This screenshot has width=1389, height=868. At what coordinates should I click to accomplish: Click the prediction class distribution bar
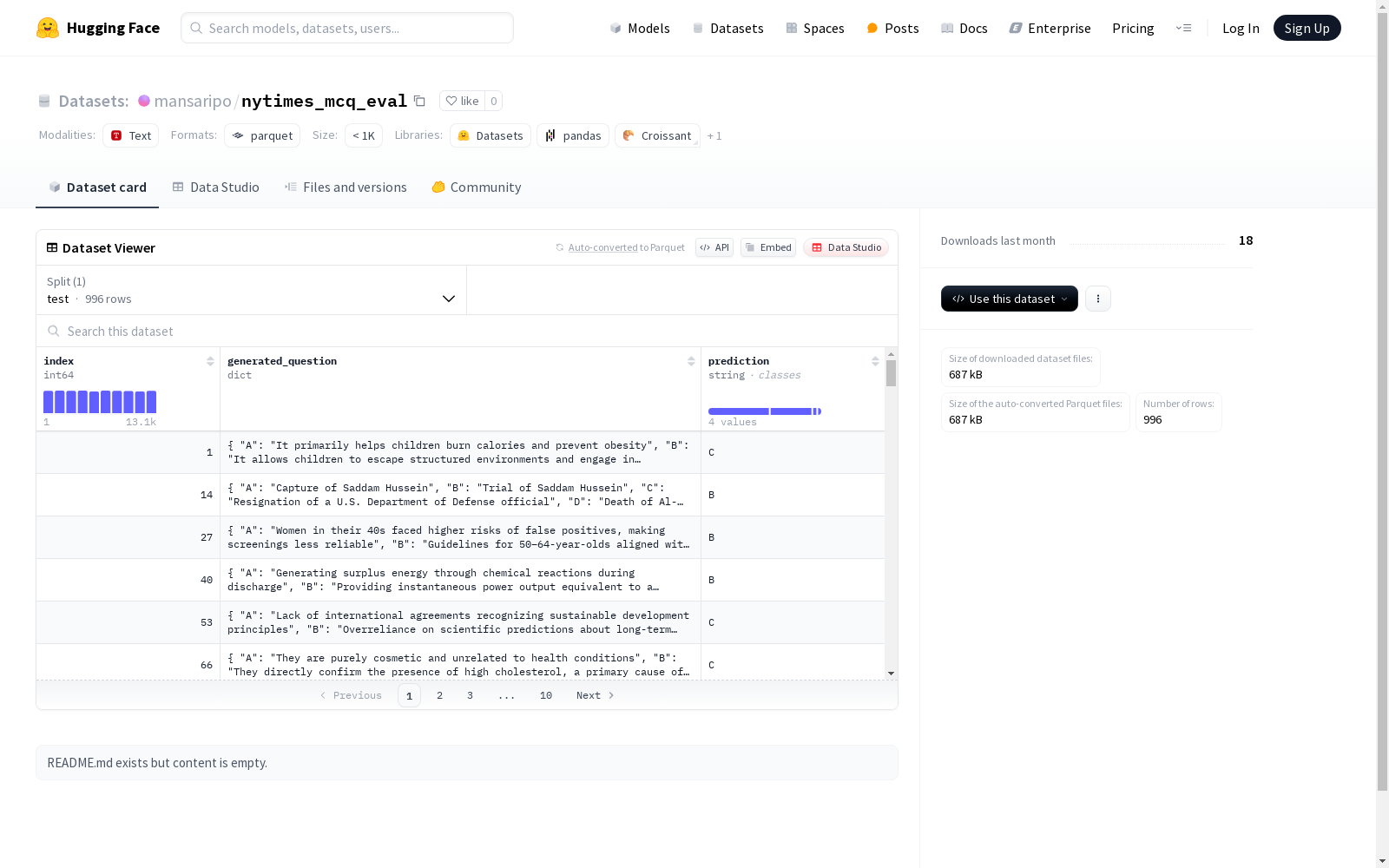[x=765, y=411]
